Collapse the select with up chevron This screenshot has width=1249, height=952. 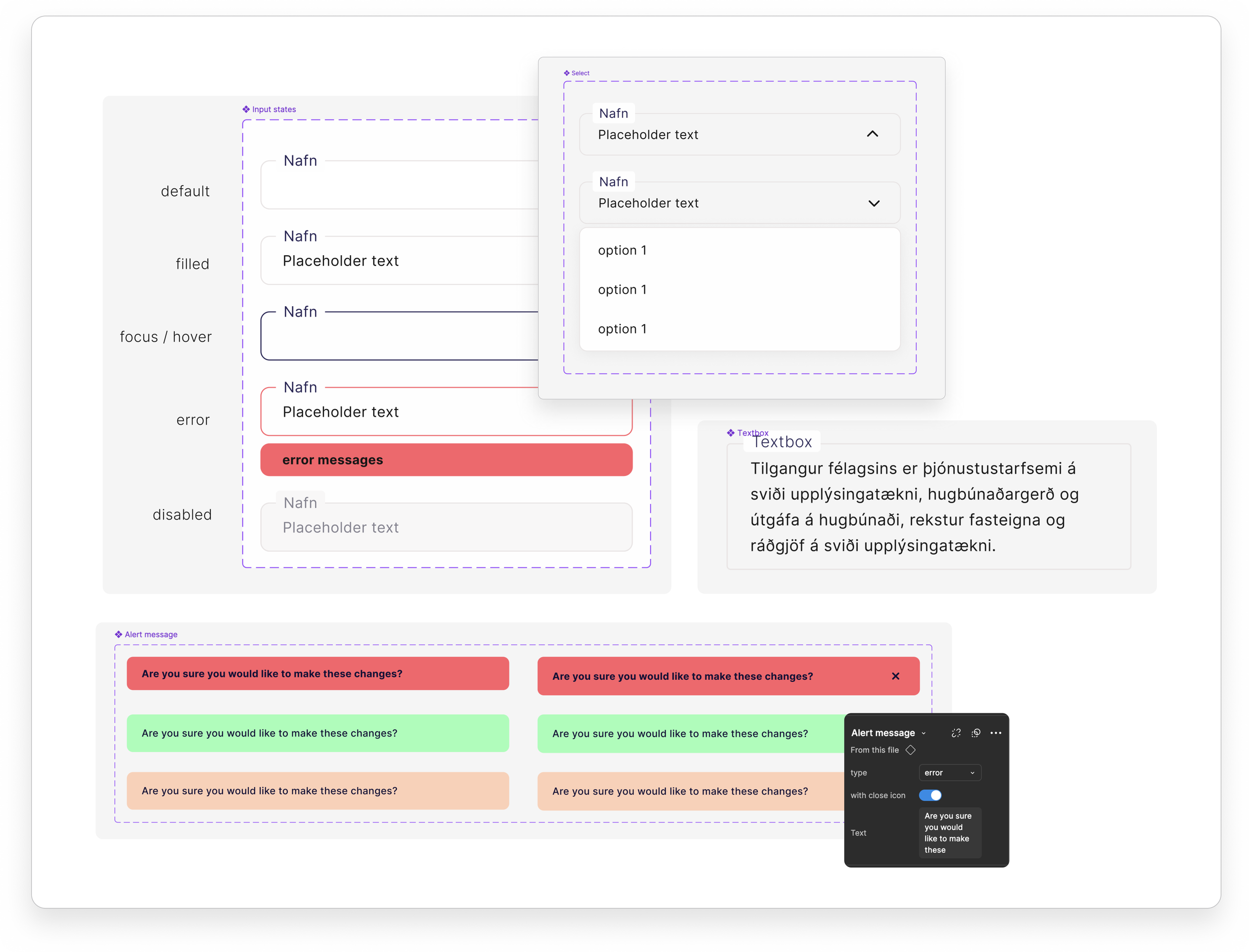pyautogui.click(x=873, y=134)
